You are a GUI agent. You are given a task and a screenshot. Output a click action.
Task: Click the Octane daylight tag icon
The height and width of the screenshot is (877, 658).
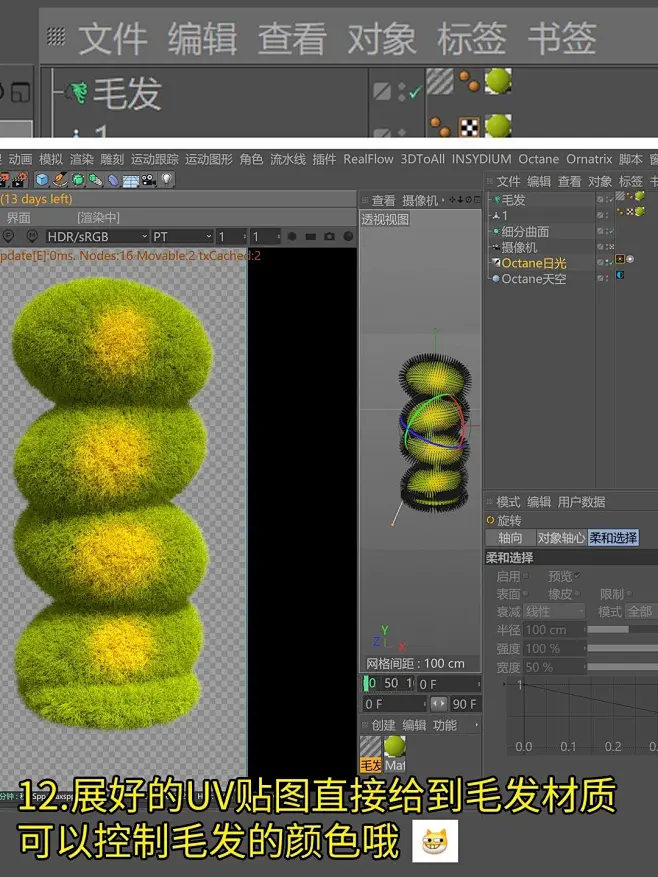[619, 260]
